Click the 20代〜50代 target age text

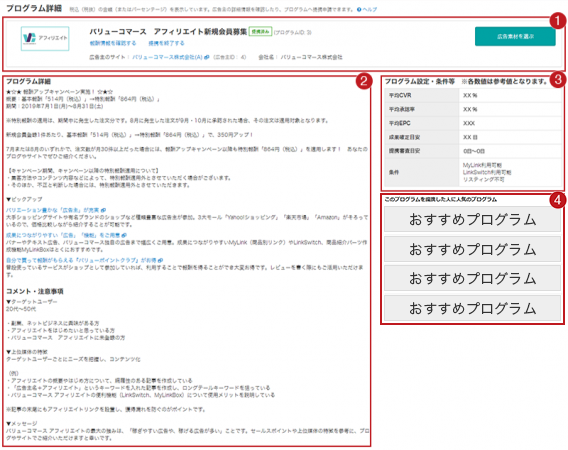tap(21, 309)
